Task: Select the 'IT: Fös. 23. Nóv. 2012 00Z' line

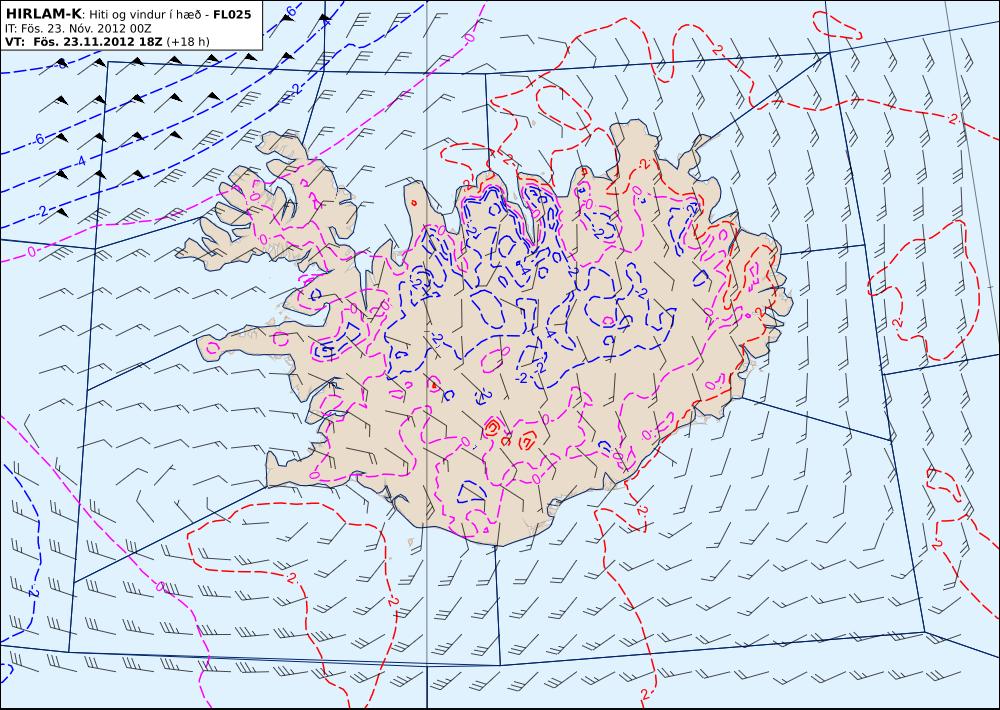Action: 77,28
